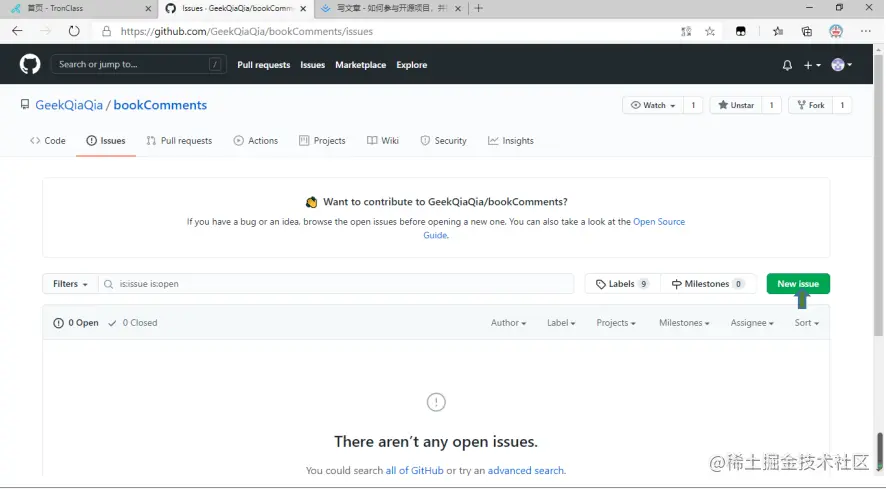Click the is:issue is:open search field

point(336,284)
